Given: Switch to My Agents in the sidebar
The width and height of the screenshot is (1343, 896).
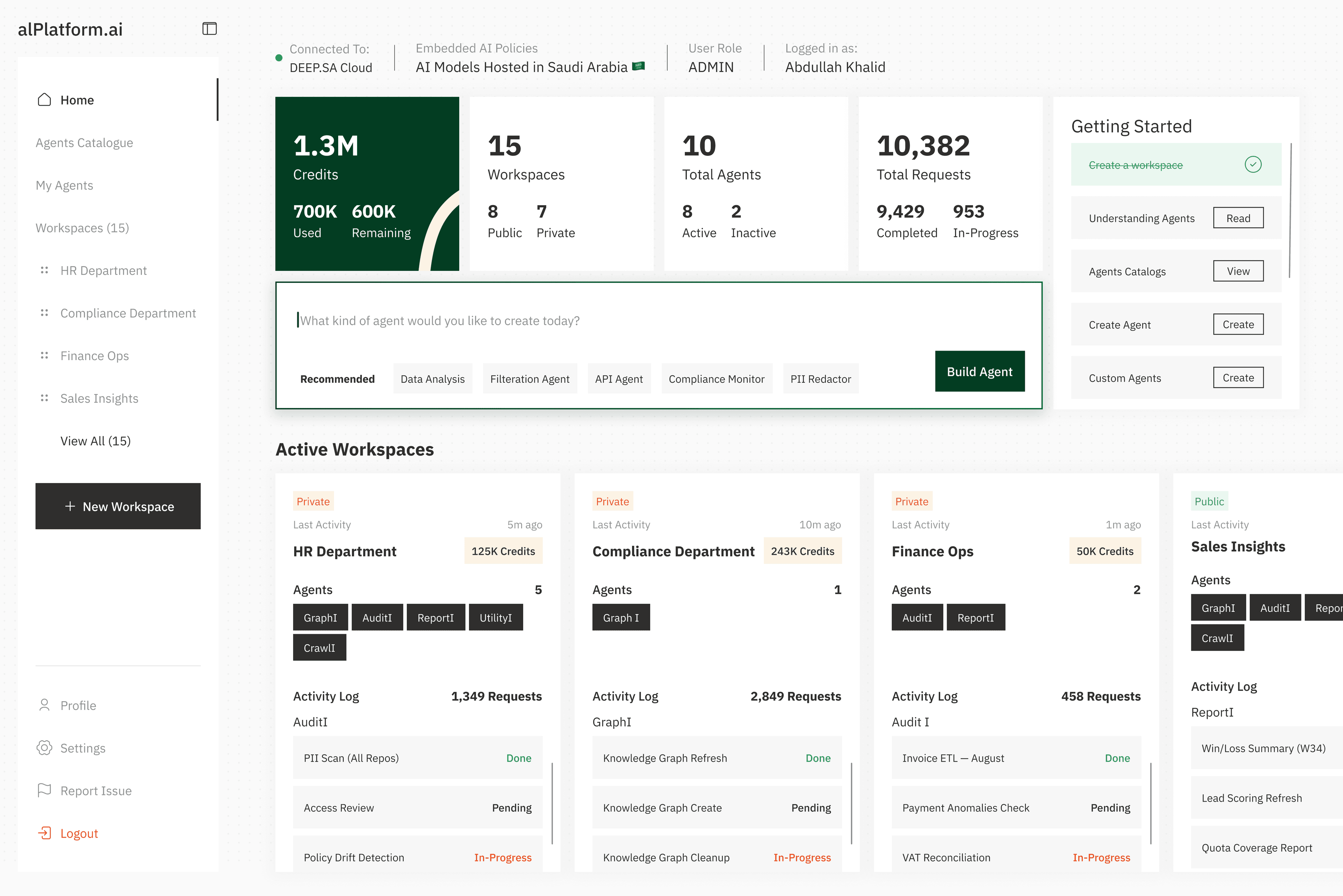Looking at the screenshot, I should click(x=64, y=185).
